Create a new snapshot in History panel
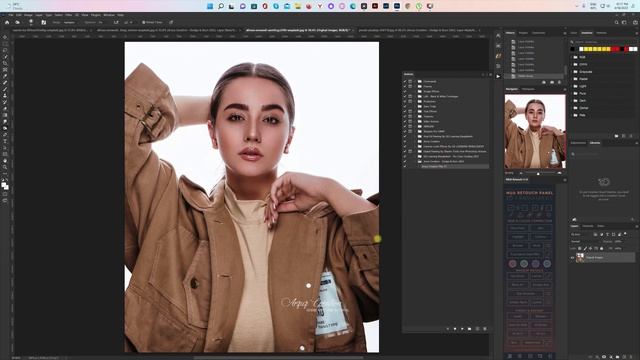This screenshot has height=360, width=640. pyautogui.click(x=552, y=82)
